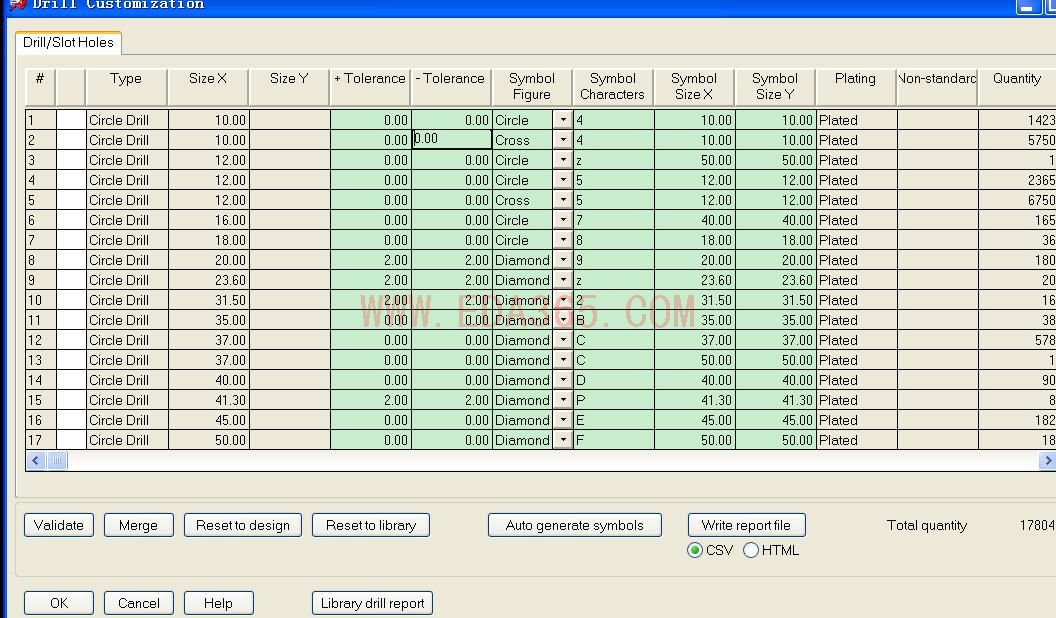Click the scroll left arrow of the table
Screen dimensions: 1056x618
tap(36, 460)
